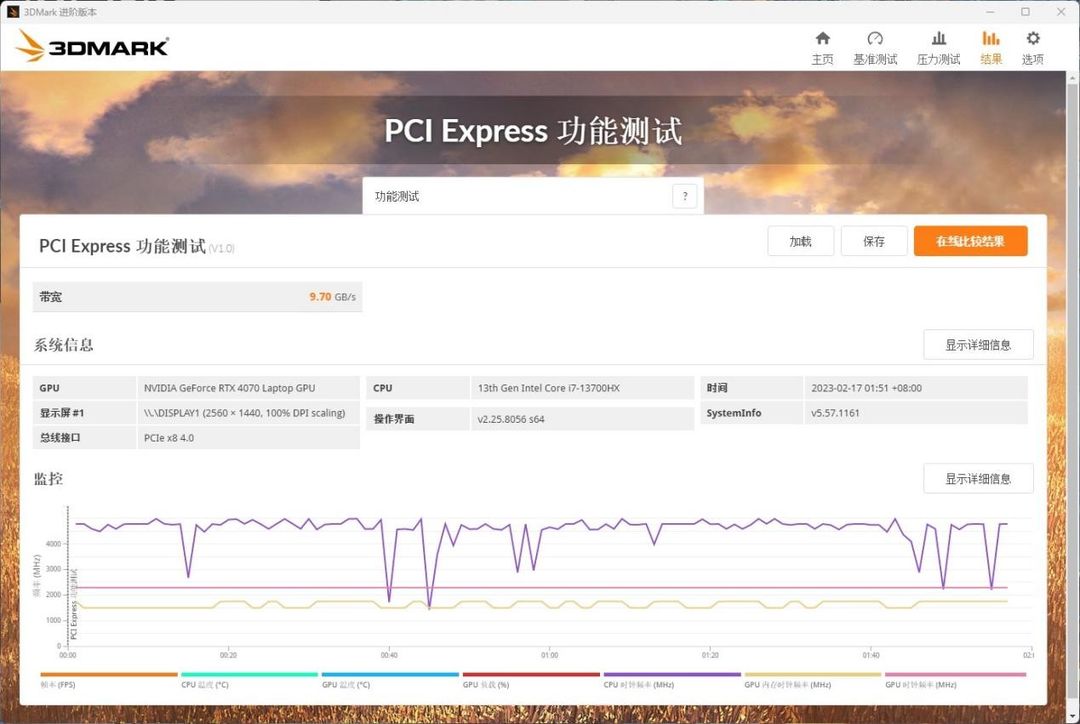Click the 加载 load button

point(800,241)
